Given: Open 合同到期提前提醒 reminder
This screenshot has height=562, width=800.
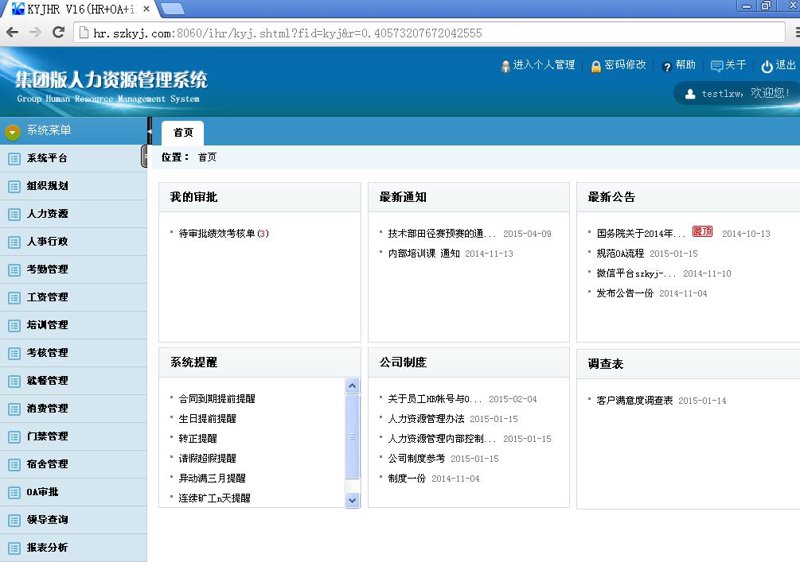Looking at the screenshot, I should [x=217, y=399].
